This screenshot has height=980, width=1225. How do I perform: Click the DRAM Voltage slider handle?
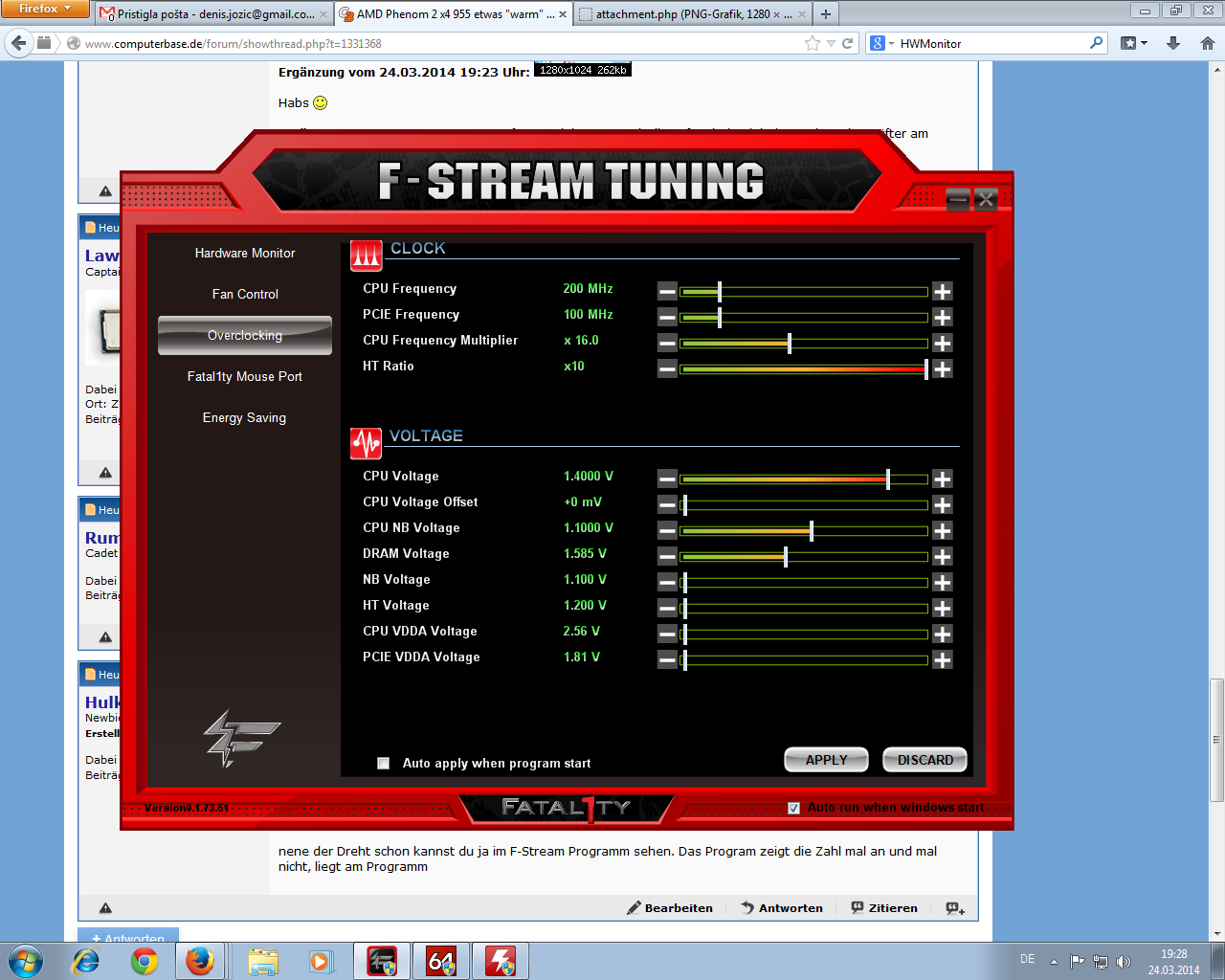(x=786, y=557)
